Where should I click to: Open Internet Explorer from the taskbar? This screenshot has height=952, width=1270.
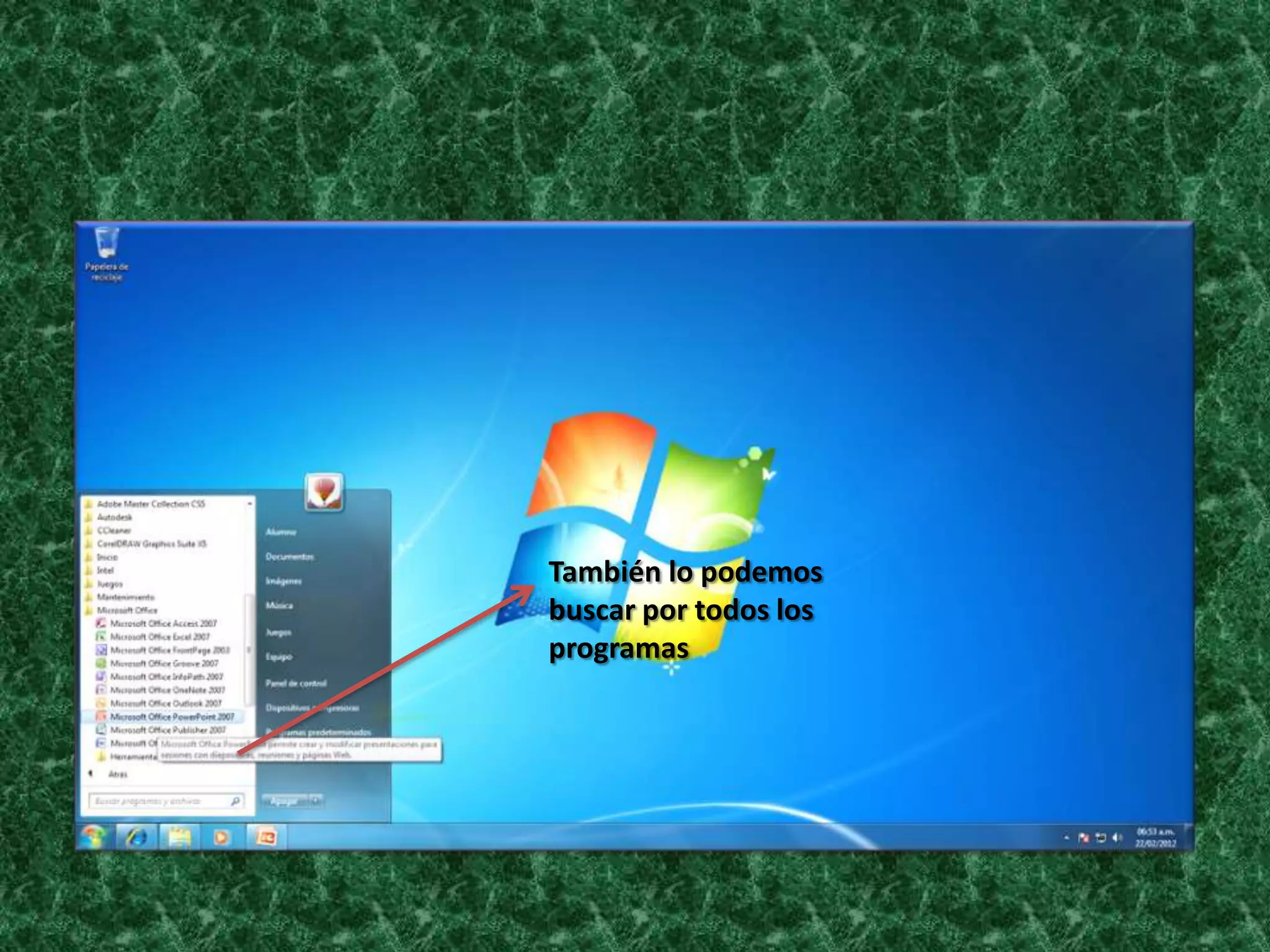137,837
